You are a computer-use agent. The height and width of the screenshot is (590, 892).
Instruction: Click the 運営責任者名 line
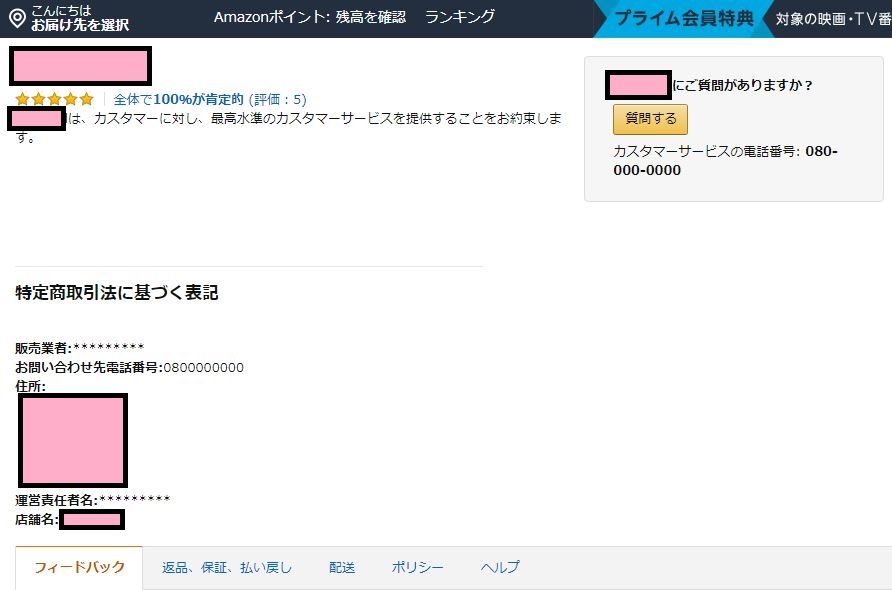(93, 500)
